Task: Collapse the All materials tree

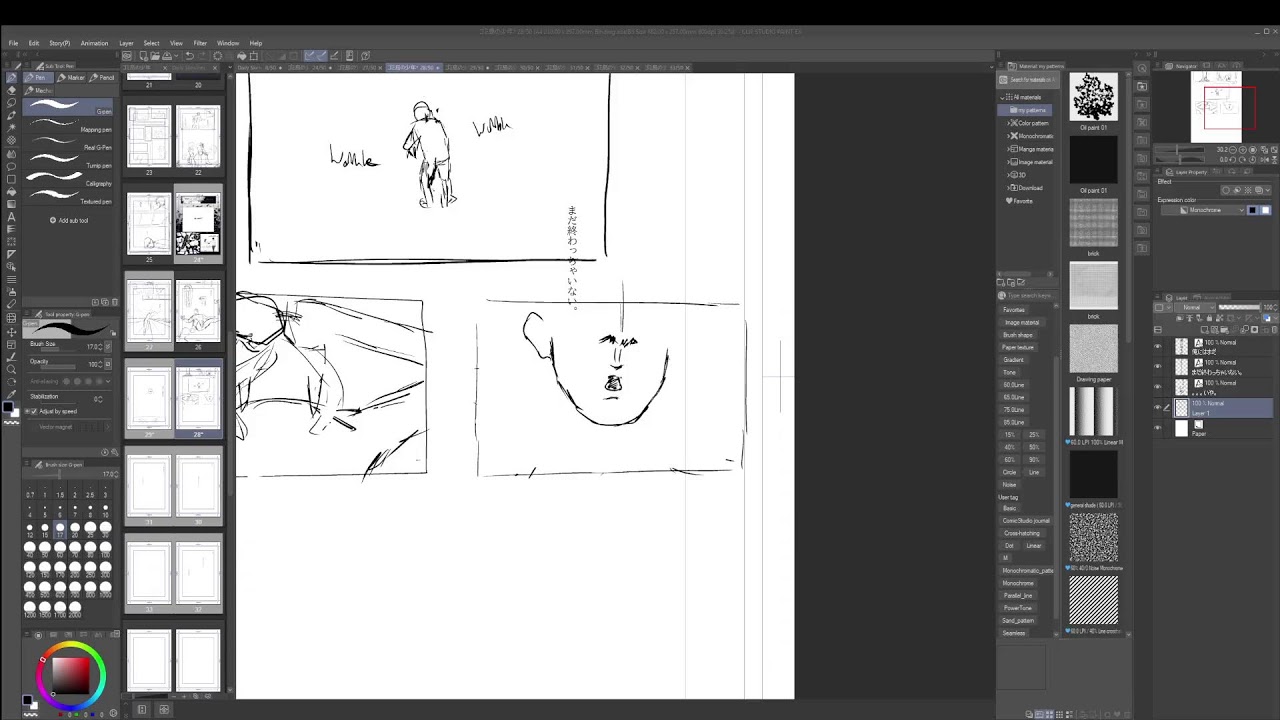Action: 1002,98
